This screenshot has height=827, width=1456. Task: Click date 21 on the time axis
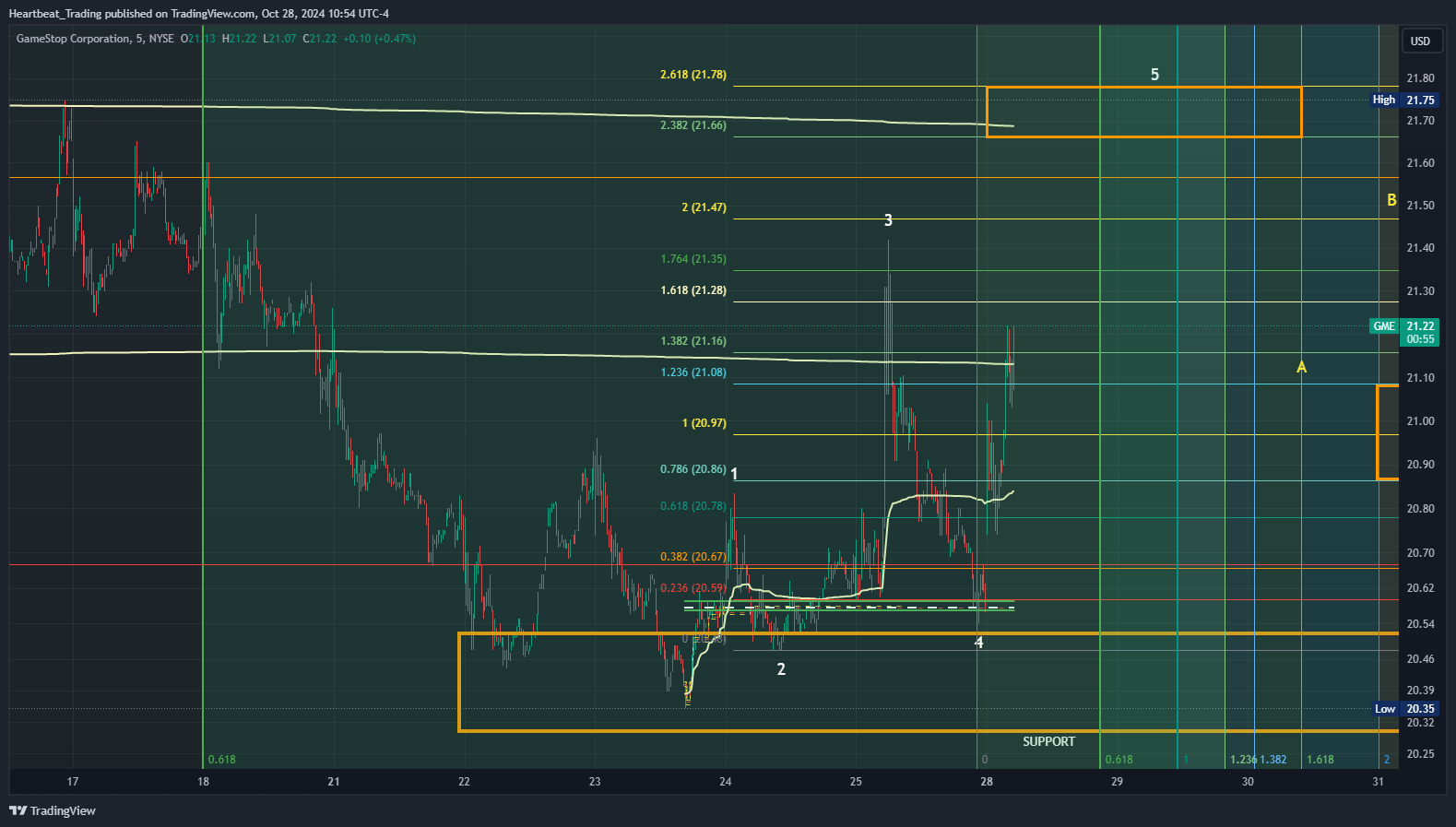point(334,782)
